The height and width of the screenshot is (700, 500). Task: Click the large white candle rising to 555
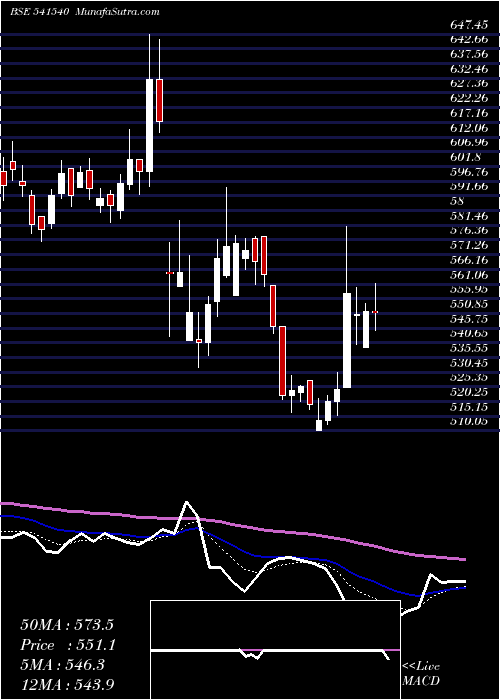(x=347, y=340)
